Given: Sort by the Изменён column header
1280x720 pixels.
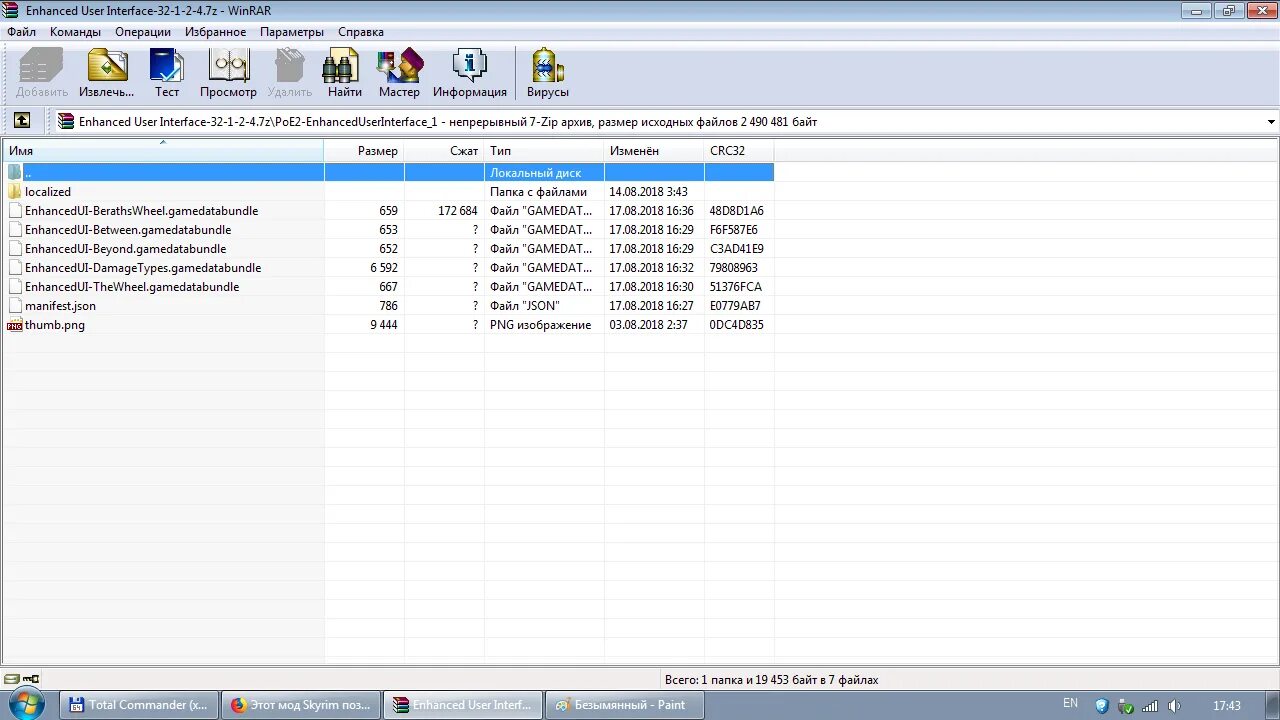Looking at the screenshot, I should click(x=654, y=151).
